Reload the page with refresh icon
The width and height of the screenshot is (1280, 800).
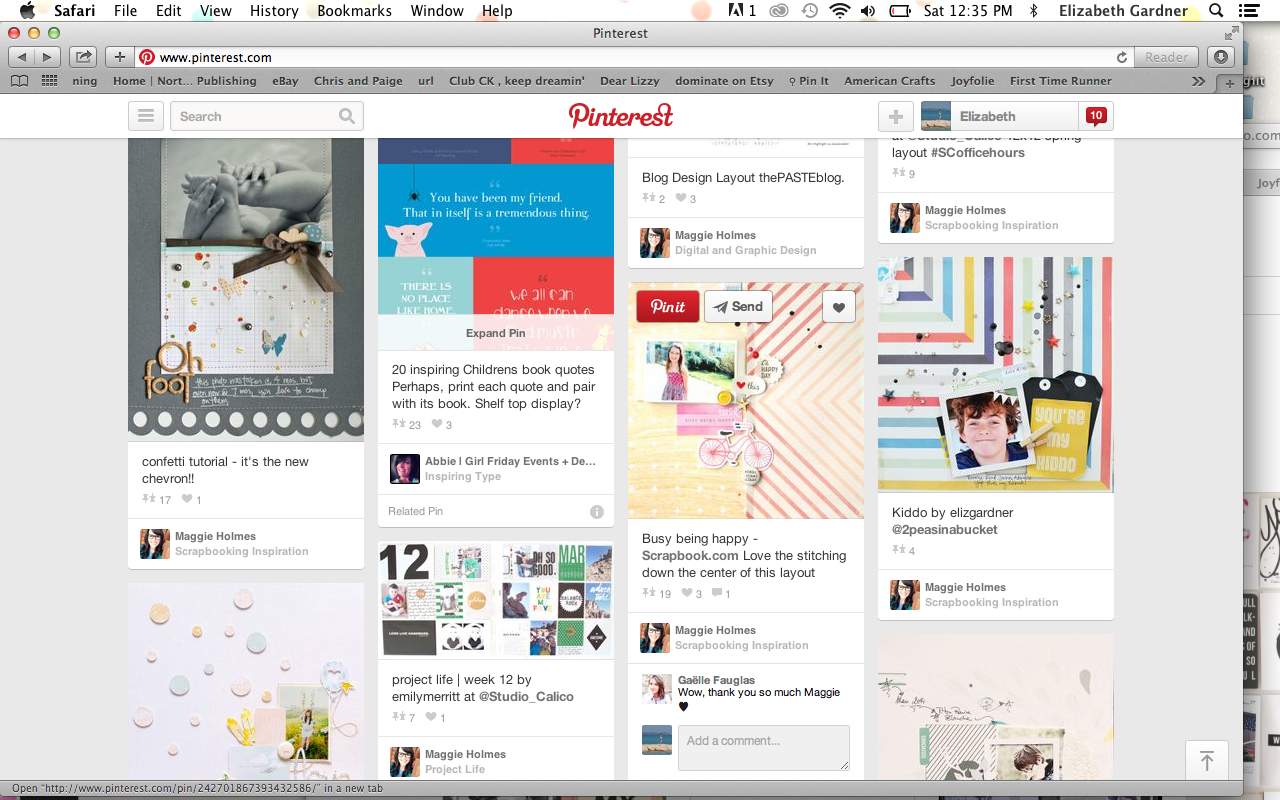click(1122, 58)
